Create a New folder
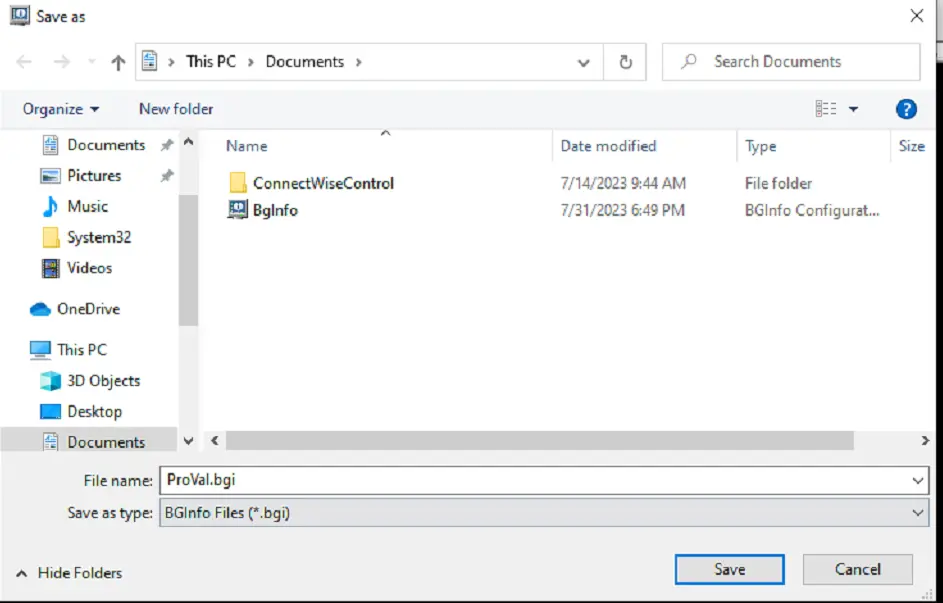The height and width of the screenshot is (603, 943). [x=176, y=109]
